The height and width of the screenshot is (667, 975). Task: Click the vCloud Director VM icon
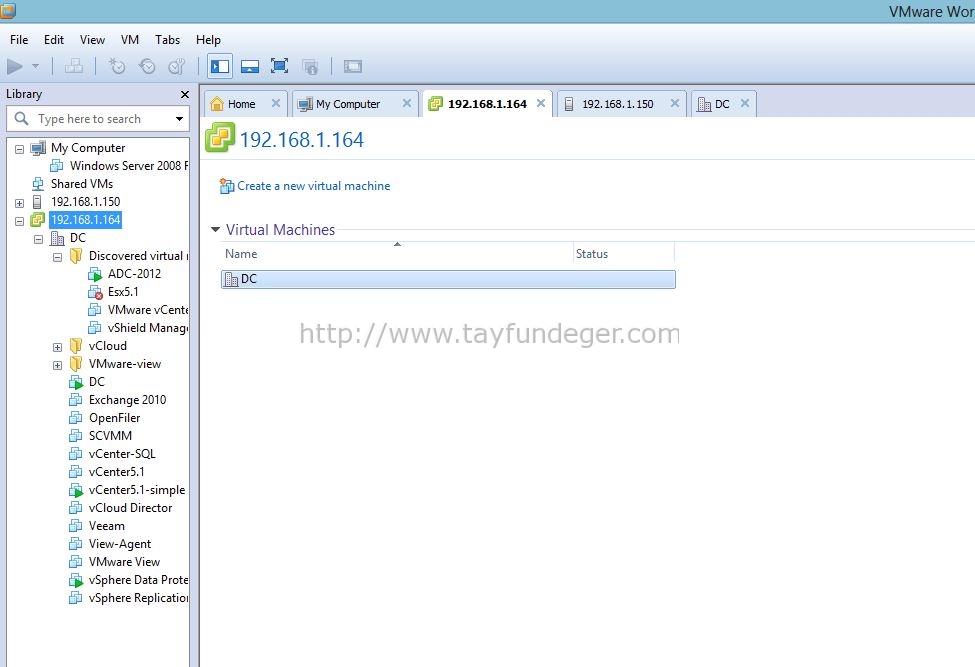pos(75,508)
